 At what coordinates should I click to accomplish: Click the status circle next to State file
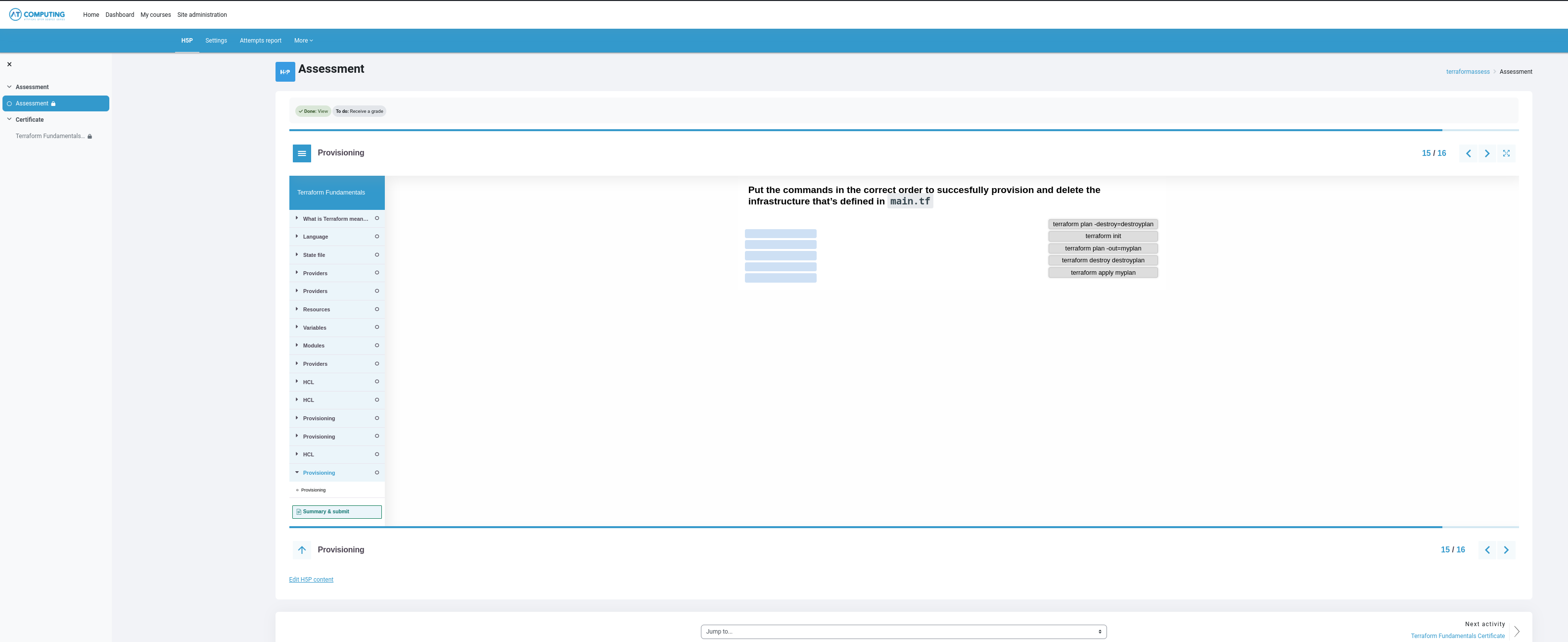[377, 254]
